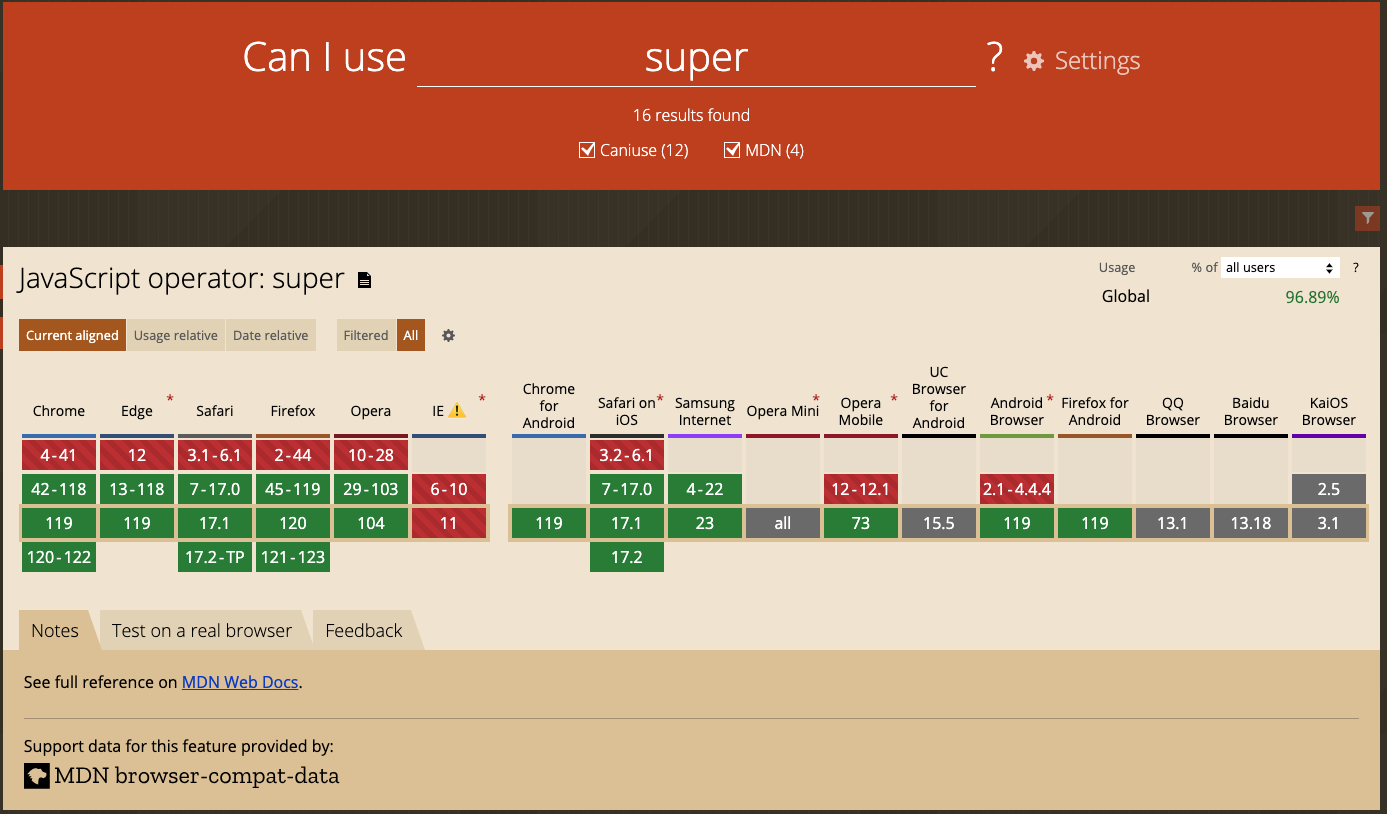Click Safari on iOS 17.2 cell
Viewport: 1387px width, 814px height.
click(x=627, y=557)
